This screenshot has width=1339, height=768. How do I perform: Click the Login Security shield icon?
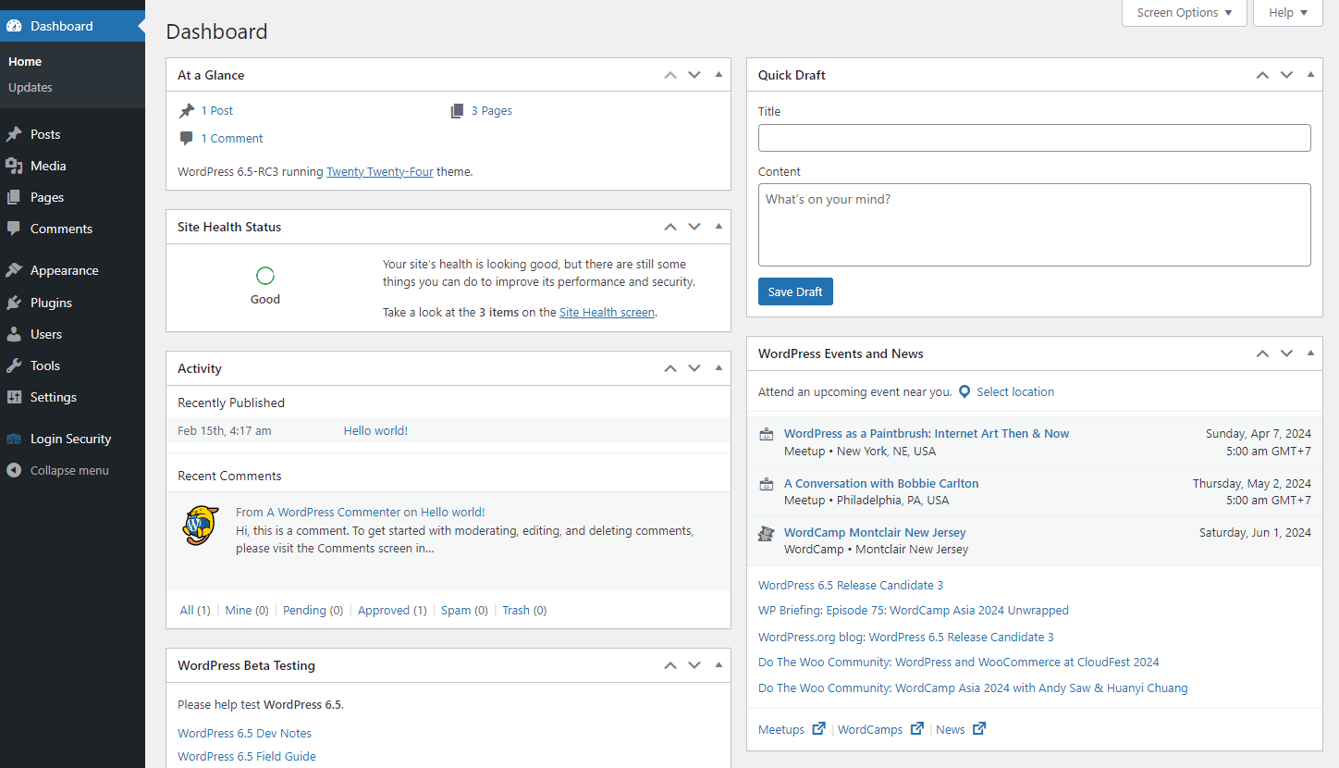tap(17, 438)
